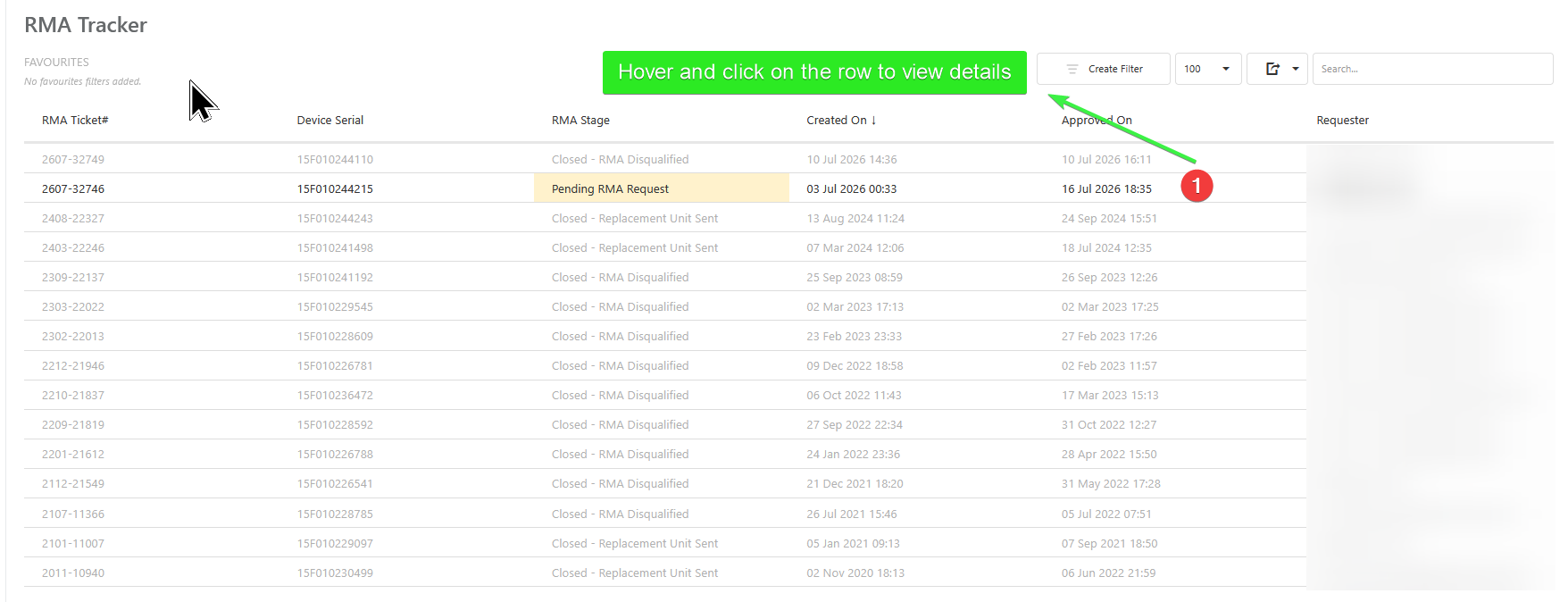Click approved date 26 Sep 2023 12:26
The width and height of the screenshot is (1568, 602).
point(1109,277)
